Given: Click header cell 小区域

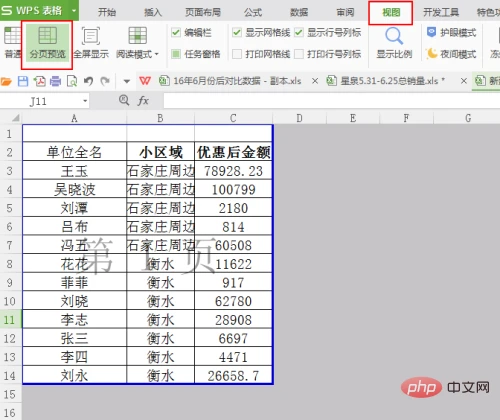Looking at the screenshot, I should point(160,152).
